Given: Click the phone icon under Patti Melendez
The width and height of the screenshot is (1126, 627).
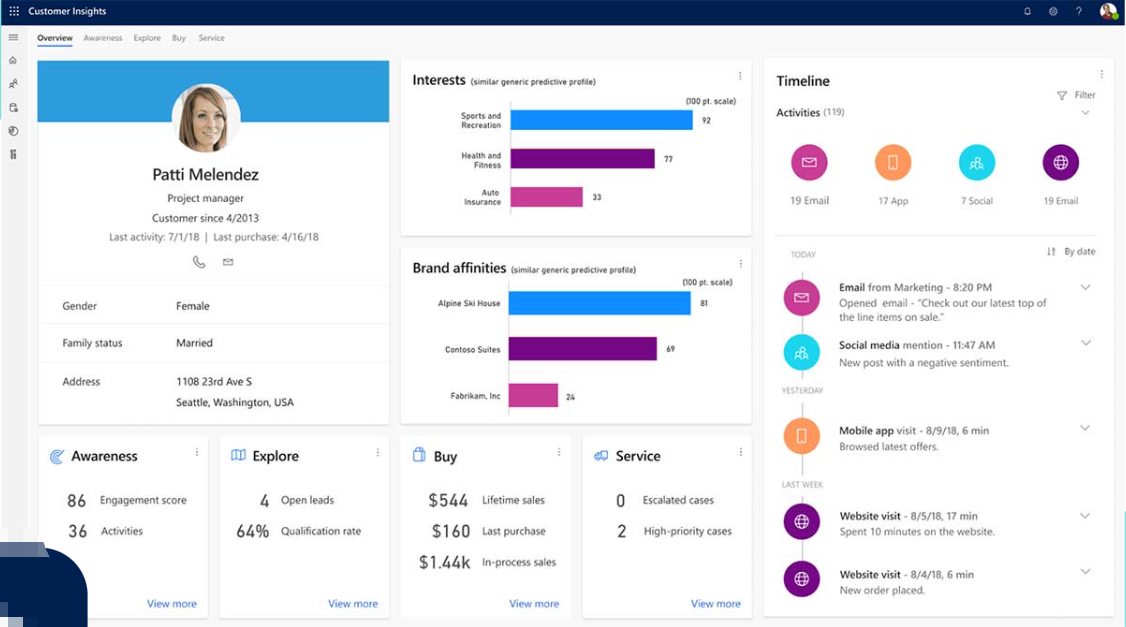Looking at the screenshot, I should [x=199, y=262].
